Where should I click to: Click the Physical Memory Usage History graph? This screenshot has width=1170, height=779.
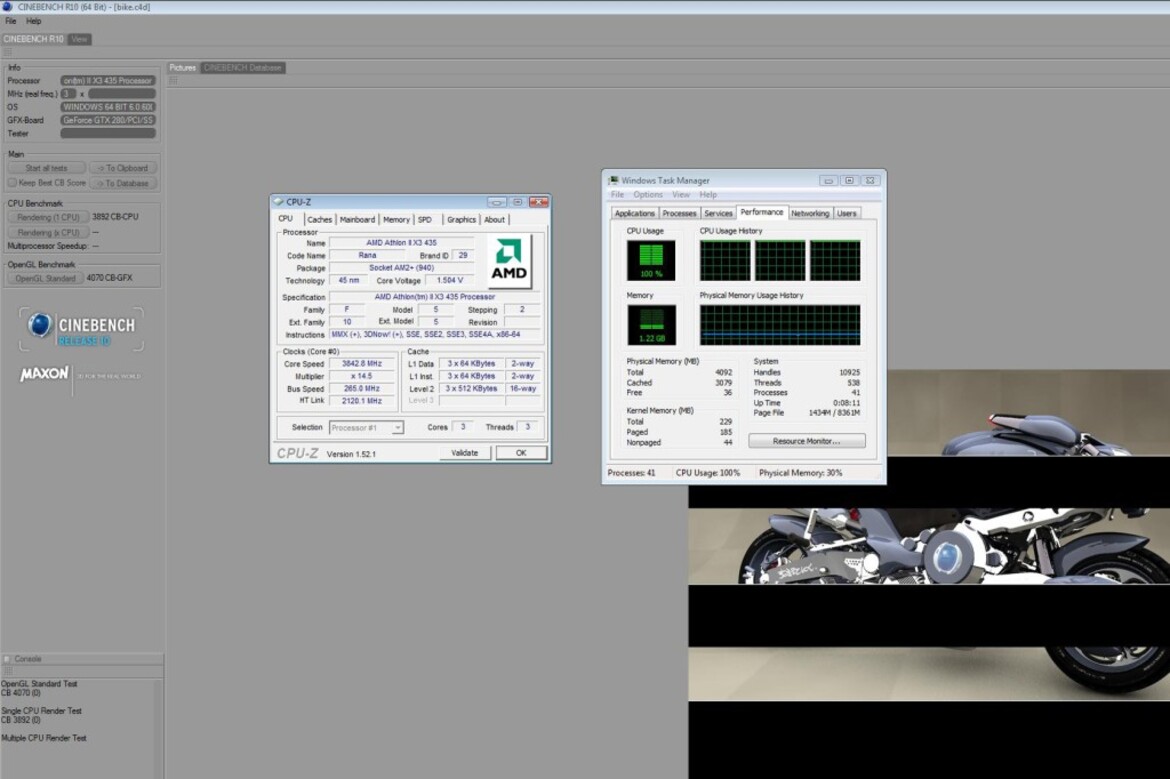tap(780, 325)
